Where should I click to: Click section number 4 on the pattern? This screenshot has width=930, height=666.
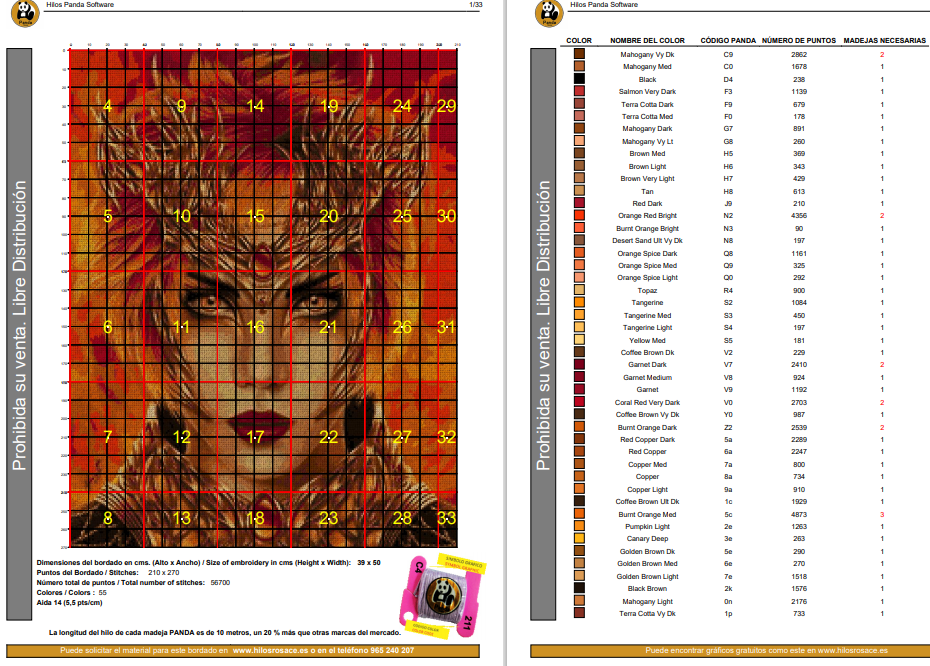coord(107,106)
